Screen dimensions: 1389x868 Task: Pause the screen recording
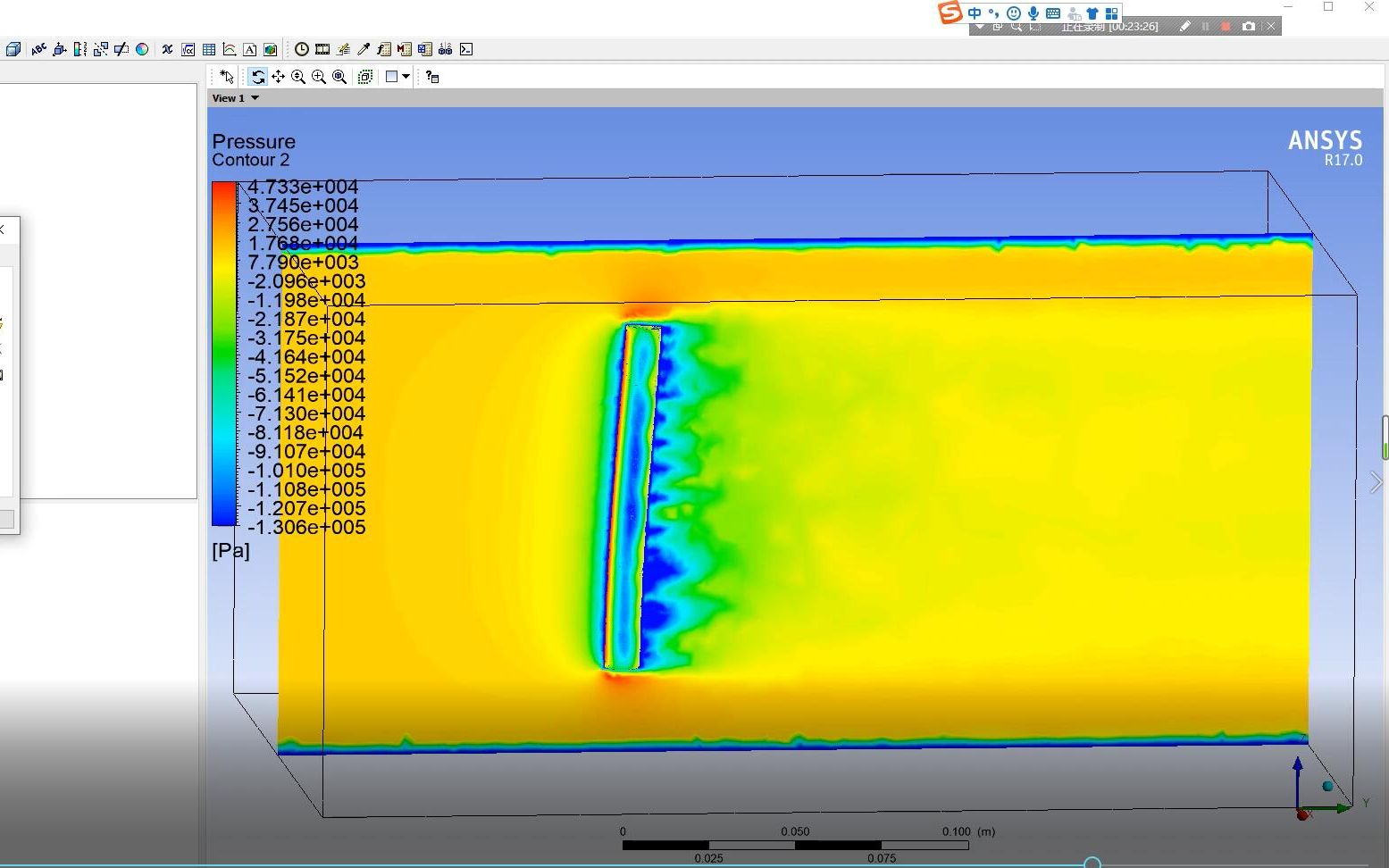click(x=1205, y=27)
